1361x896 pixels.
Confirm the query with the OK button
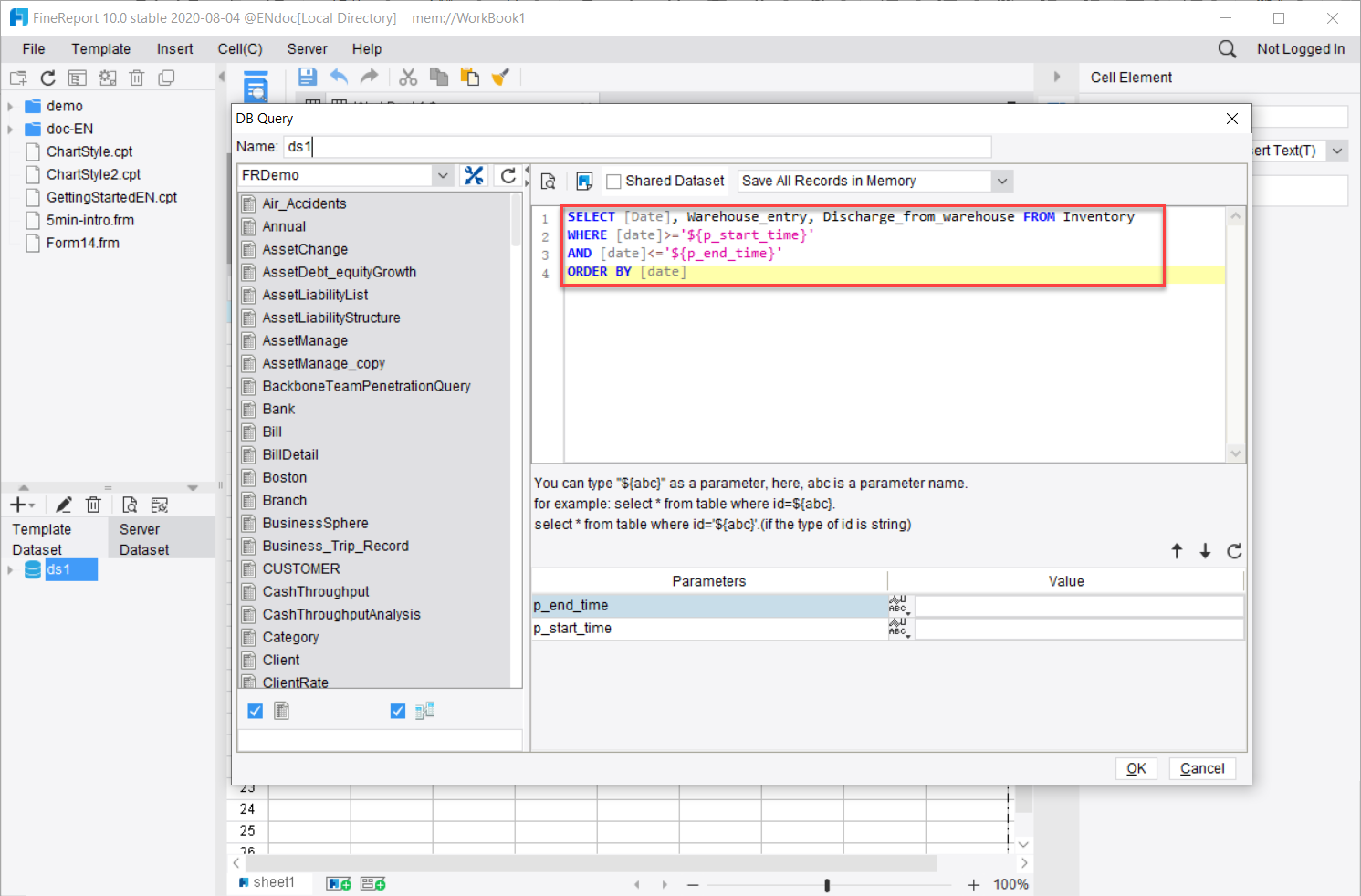point(1136,768)
